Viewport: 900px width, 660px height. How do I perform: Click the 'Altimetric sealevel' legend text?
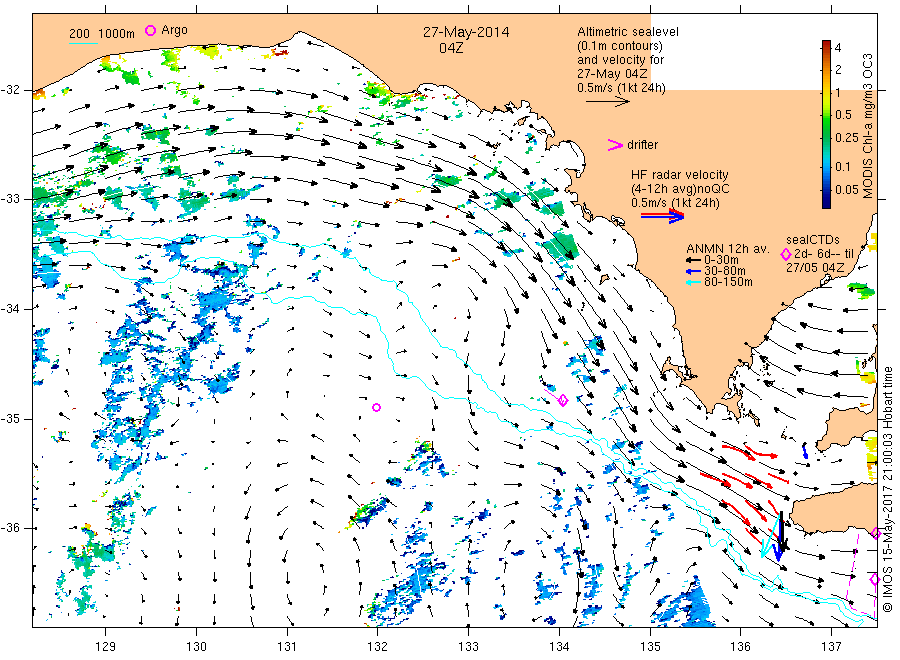coord(628,32)
